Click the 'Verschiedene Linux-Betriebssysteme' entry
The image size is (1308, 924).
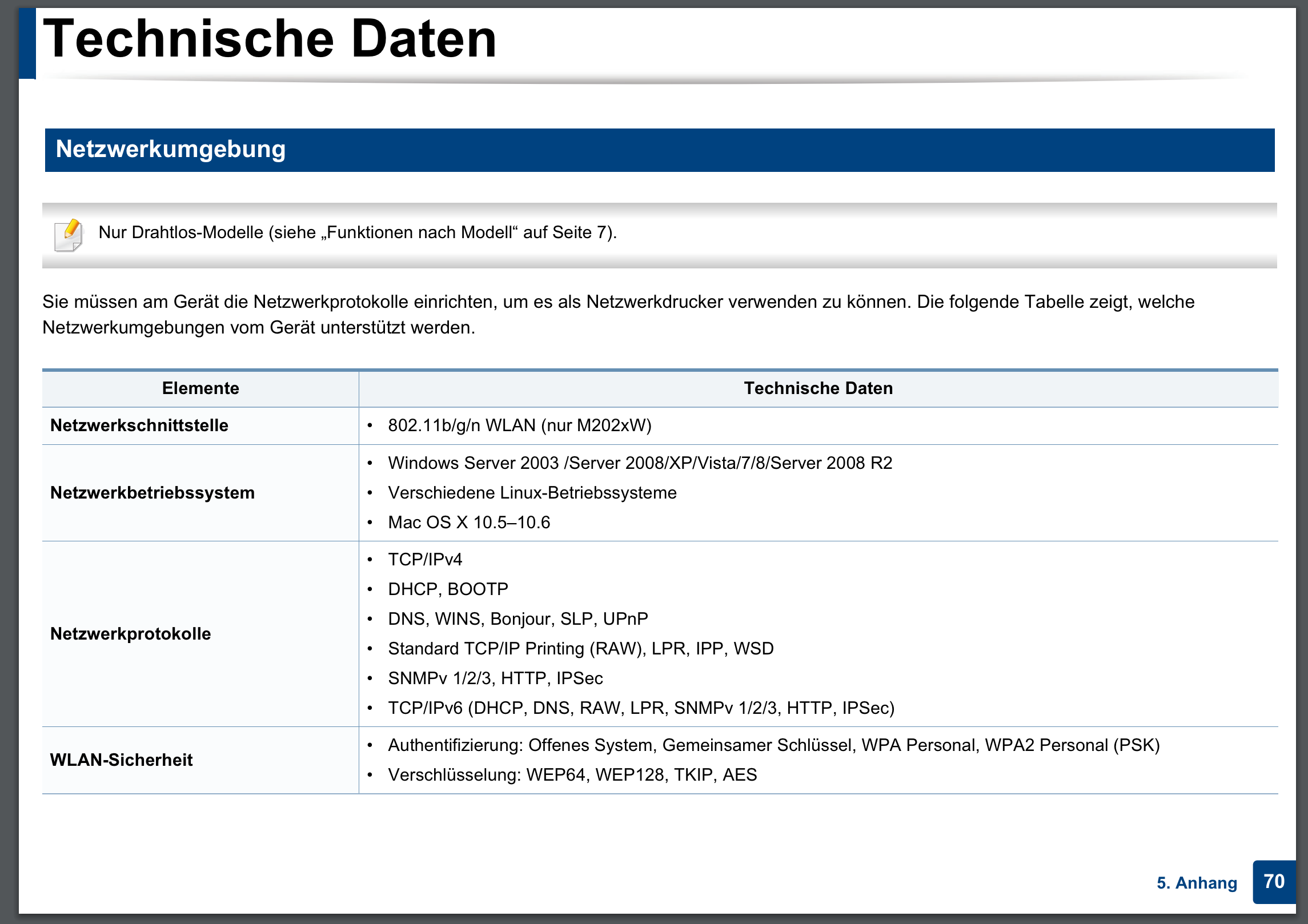[532, 493]
